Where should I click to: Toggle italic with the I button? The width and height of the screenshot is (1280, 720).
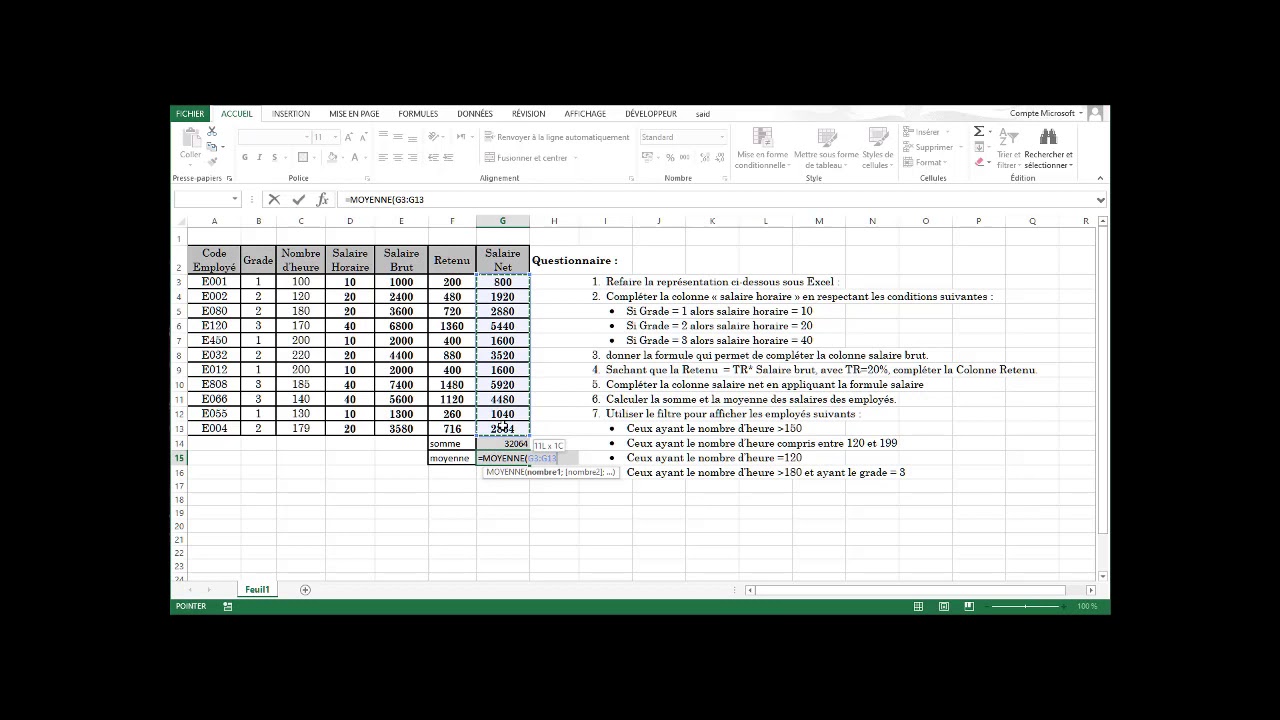[259, 158]
